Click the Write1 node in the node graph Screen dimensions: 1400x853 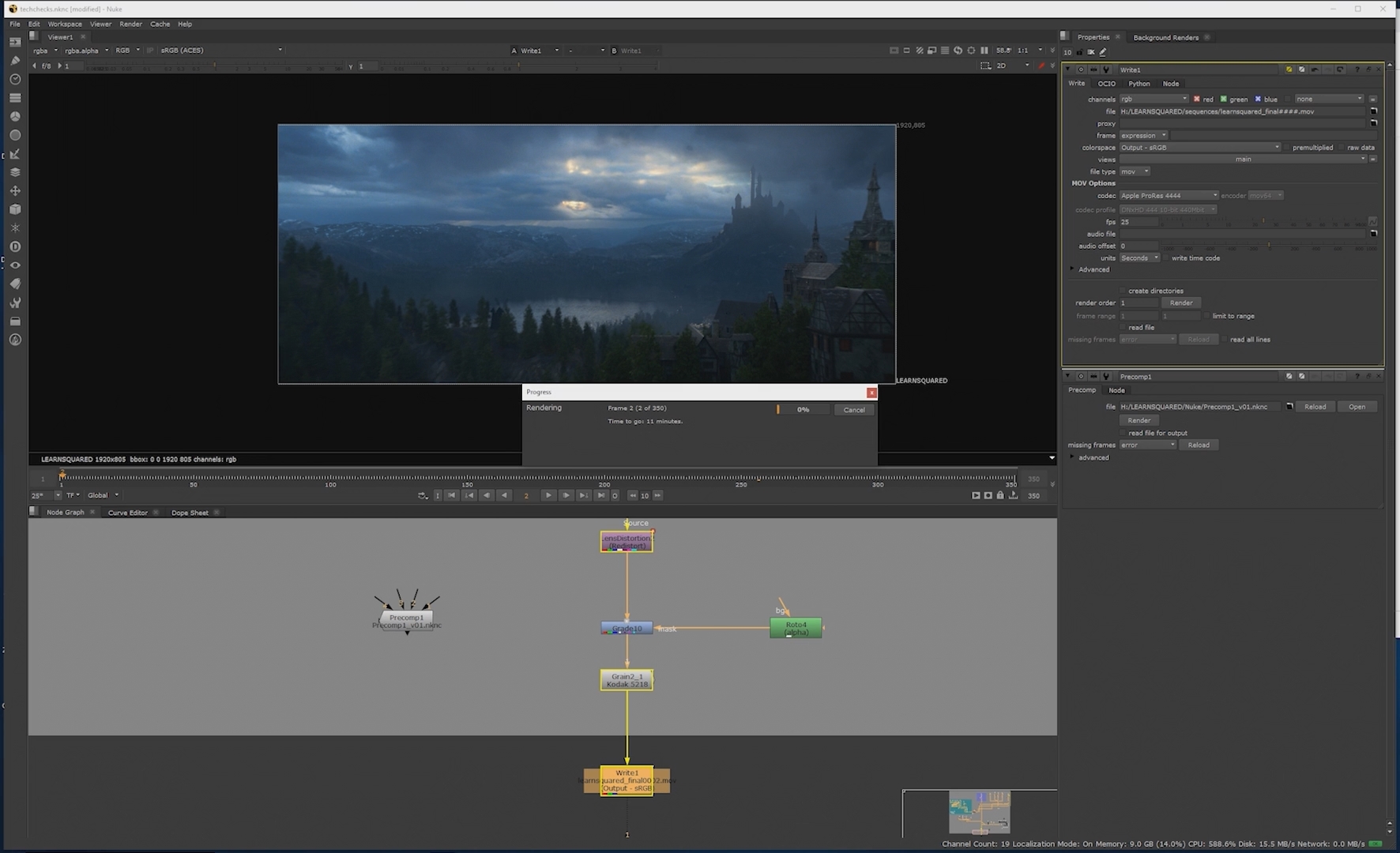pyautogui.click(x=627, y=780)
